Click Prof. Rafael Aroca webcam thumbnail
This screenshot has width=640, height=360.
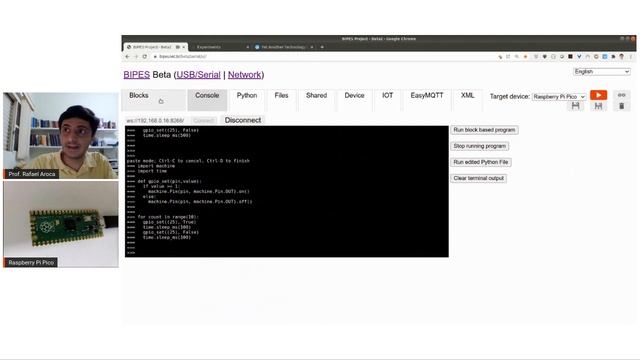pos(61,136)
